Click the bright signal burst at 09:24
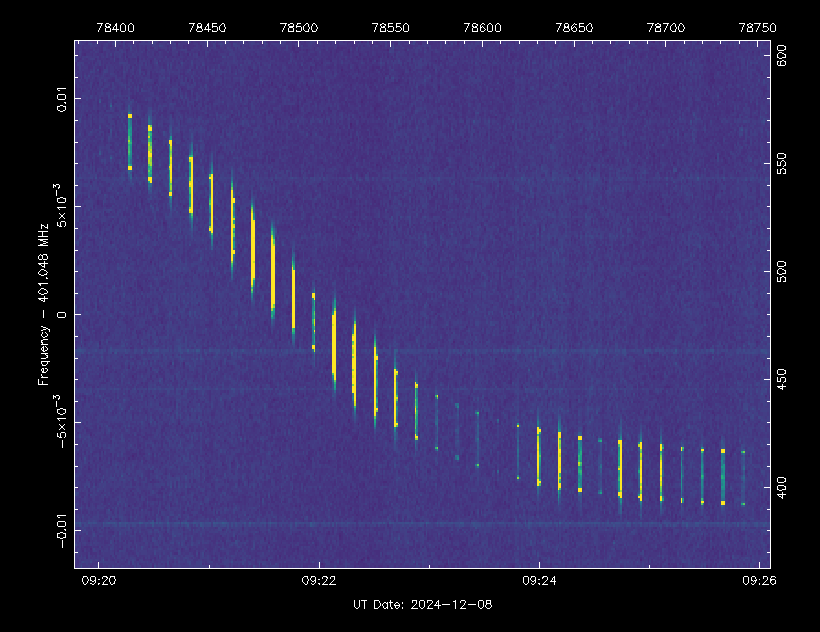 tap(539, 456)
